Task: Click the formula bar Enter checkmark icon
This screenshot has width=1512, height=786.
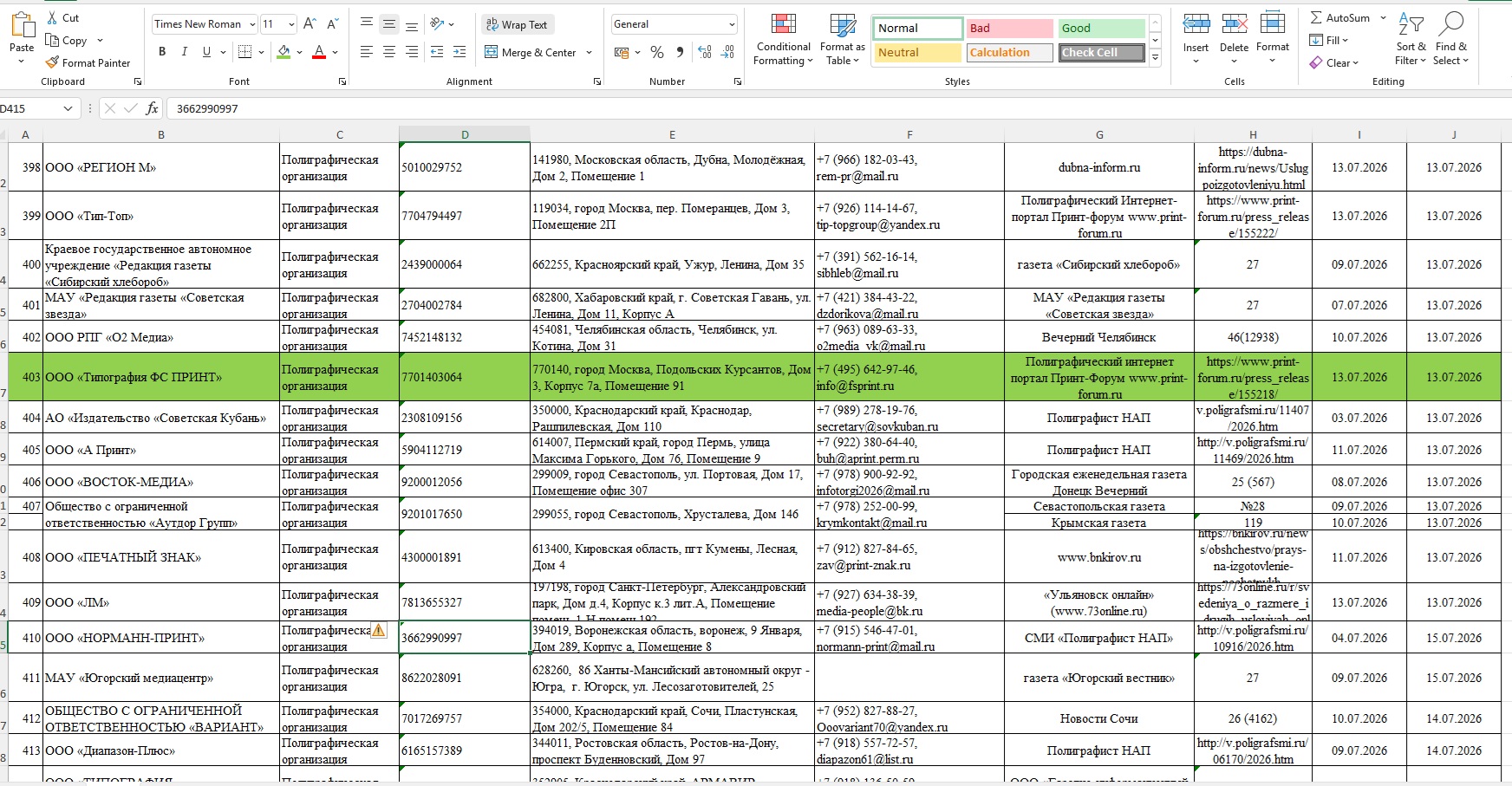Action: tap(130, 108)
